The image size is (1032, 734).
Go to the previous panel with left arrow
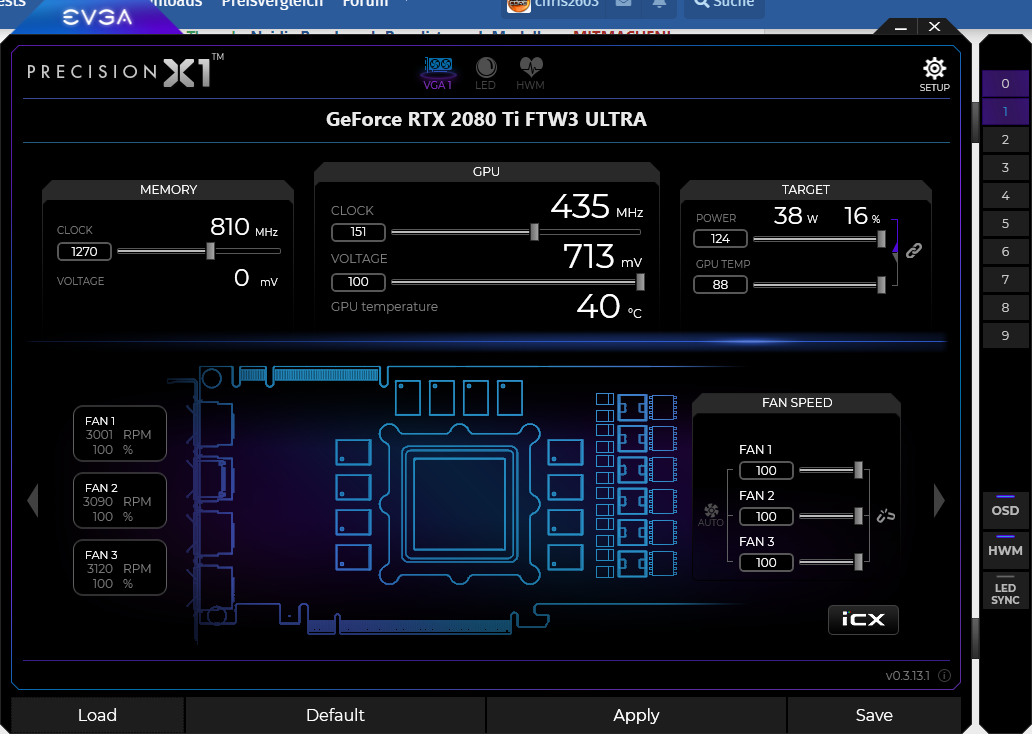point(33,500)
